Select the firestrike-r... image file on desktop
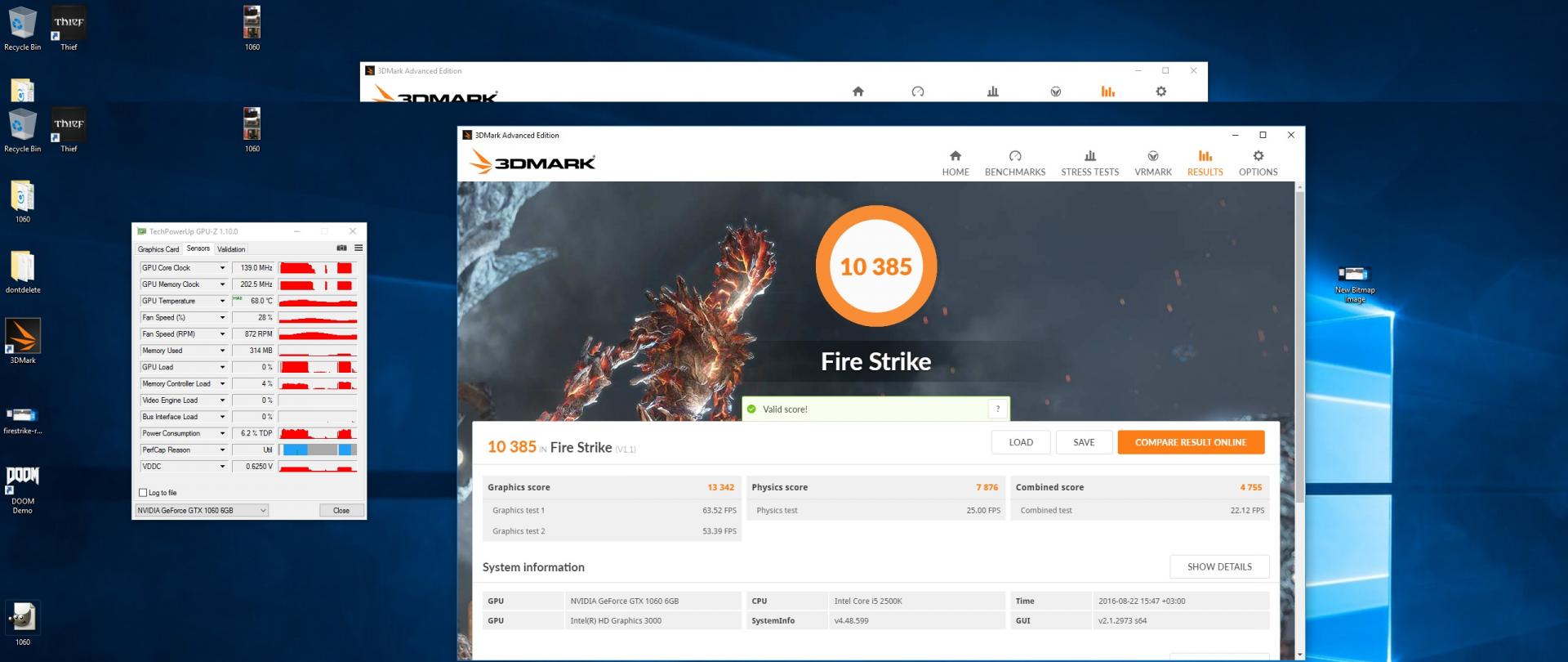Viewport: 1568px width, 662px height. [x=23, y=420]
